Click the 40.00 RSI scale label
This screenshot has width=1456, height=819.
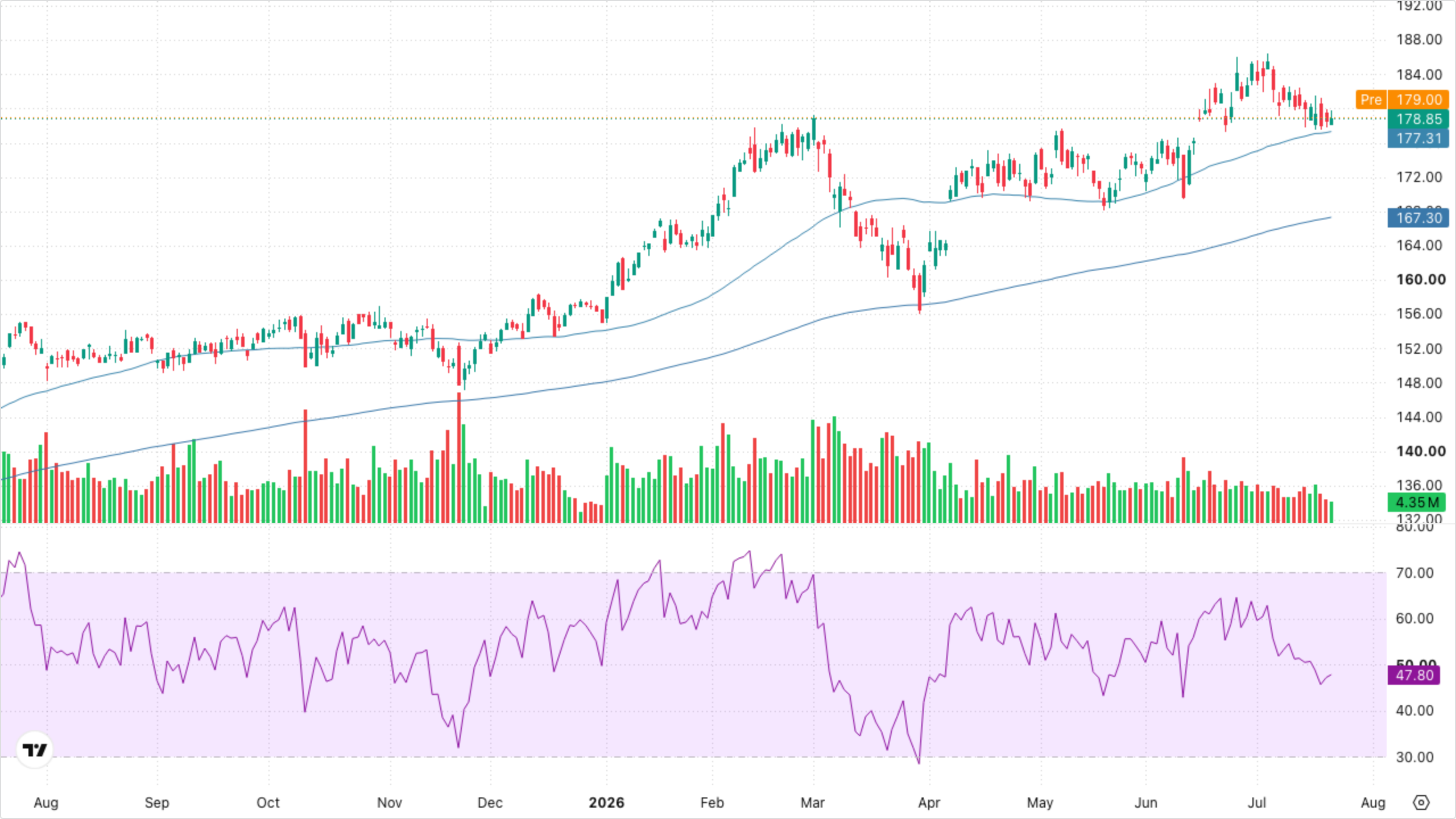click(1414, 710)
